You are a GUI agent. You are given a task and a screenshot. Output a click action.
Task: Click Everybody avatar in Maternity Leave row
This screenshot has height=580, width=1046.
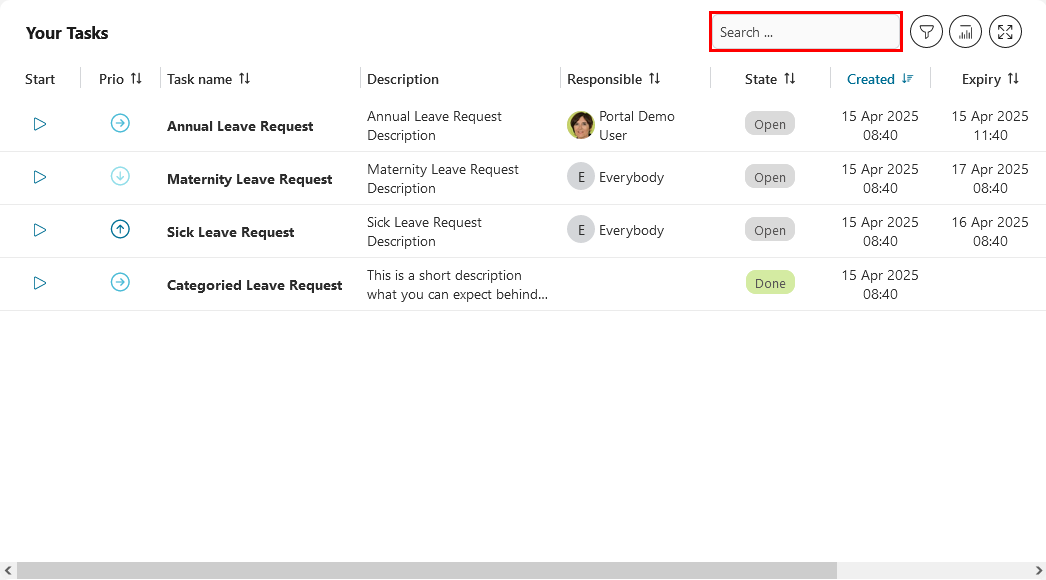(x=580, y=178)
